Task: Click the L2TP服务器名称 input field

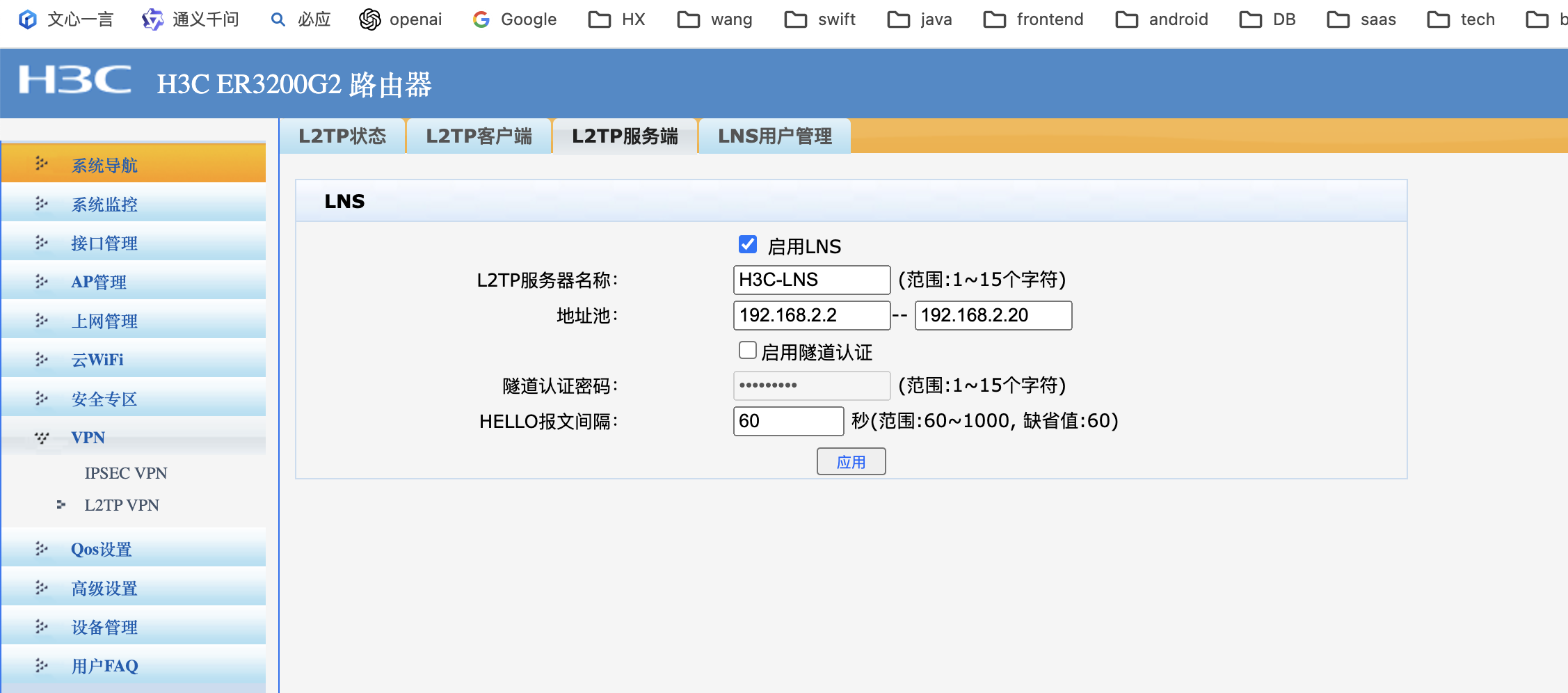Action: point(812,280)
